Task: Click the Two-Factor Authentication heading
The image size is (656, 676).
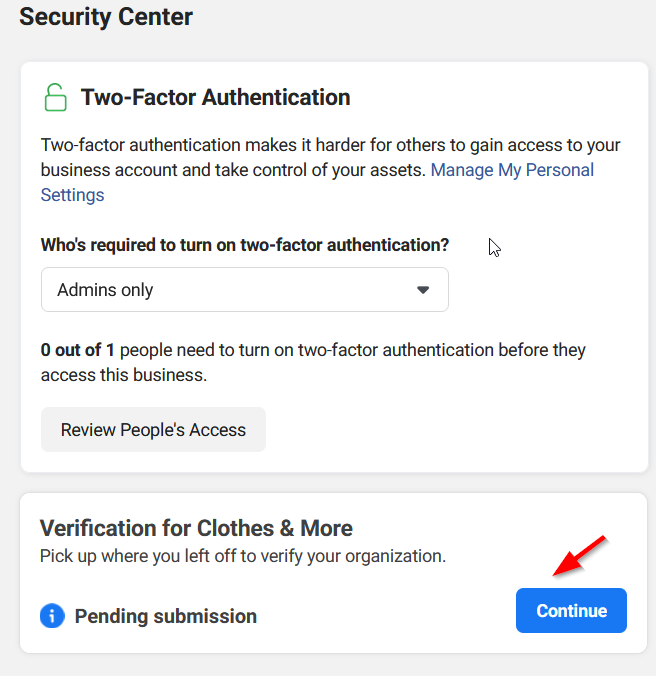Action: tap(216, 97)
